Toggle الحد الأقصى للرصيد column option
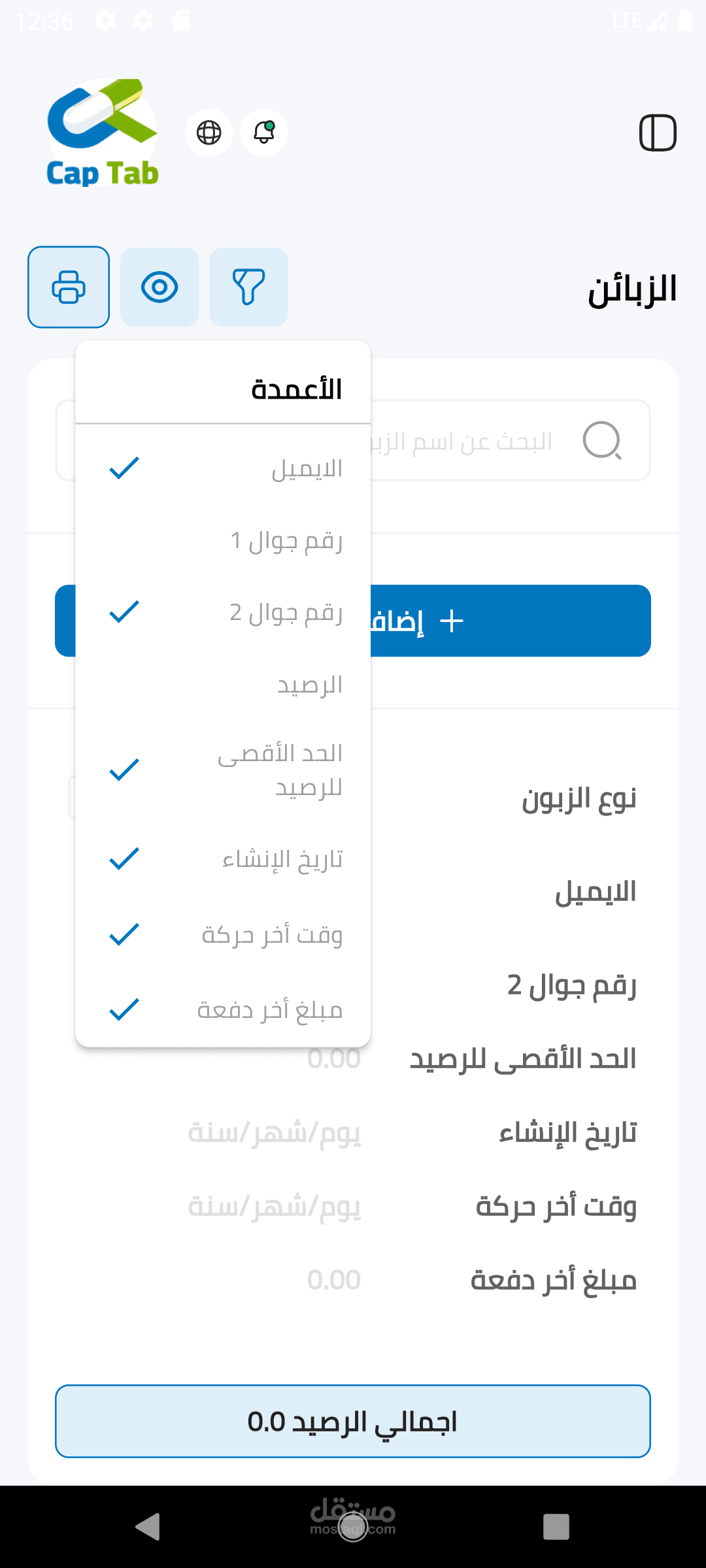 click(224, 770)
